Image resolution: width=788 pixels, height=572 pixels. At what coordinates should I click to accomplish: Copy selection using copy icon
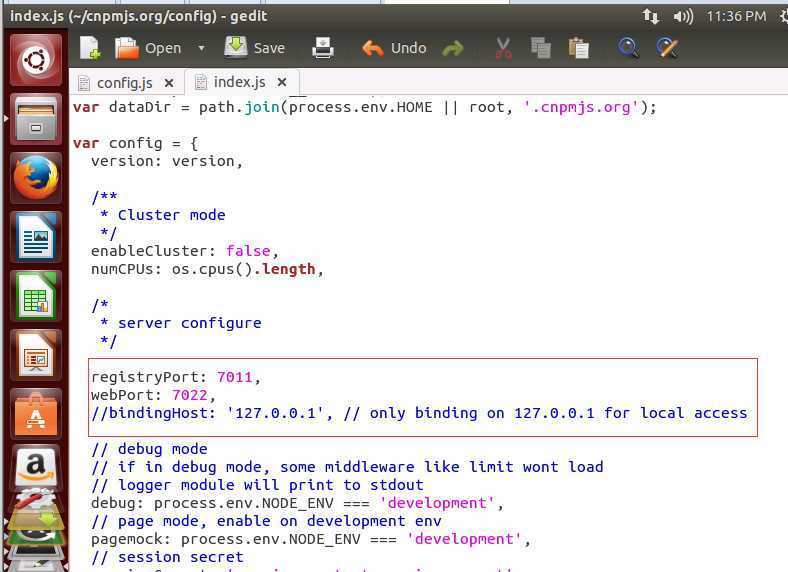click(x=541, y=48)
